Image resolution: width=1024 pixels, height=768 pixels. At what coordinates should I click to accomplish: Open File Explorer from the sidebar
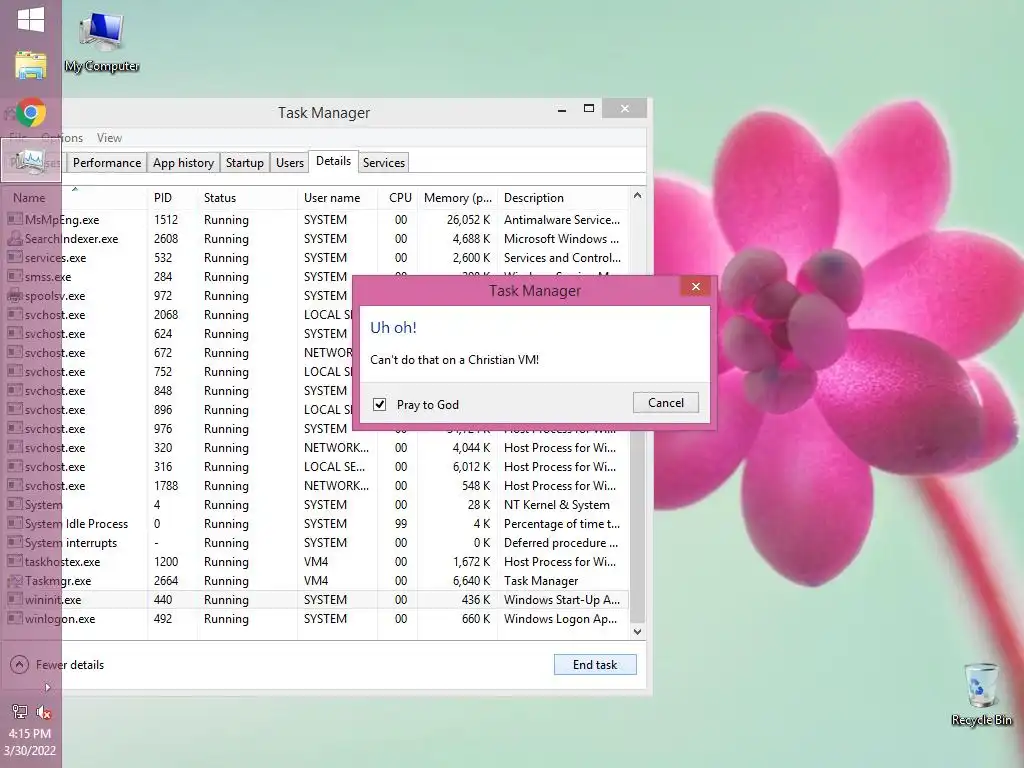(31, 65)
